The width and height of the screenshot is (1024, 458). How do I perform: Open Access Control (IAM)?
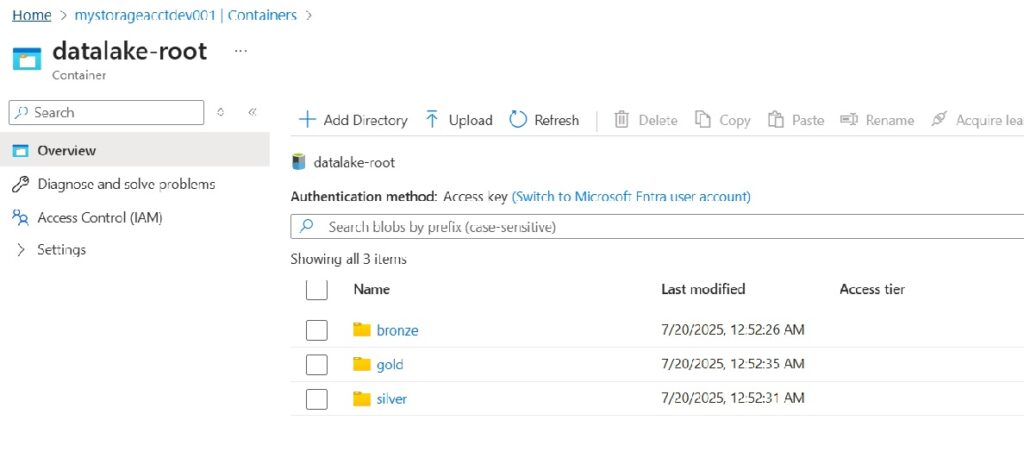tap(100, 218)
